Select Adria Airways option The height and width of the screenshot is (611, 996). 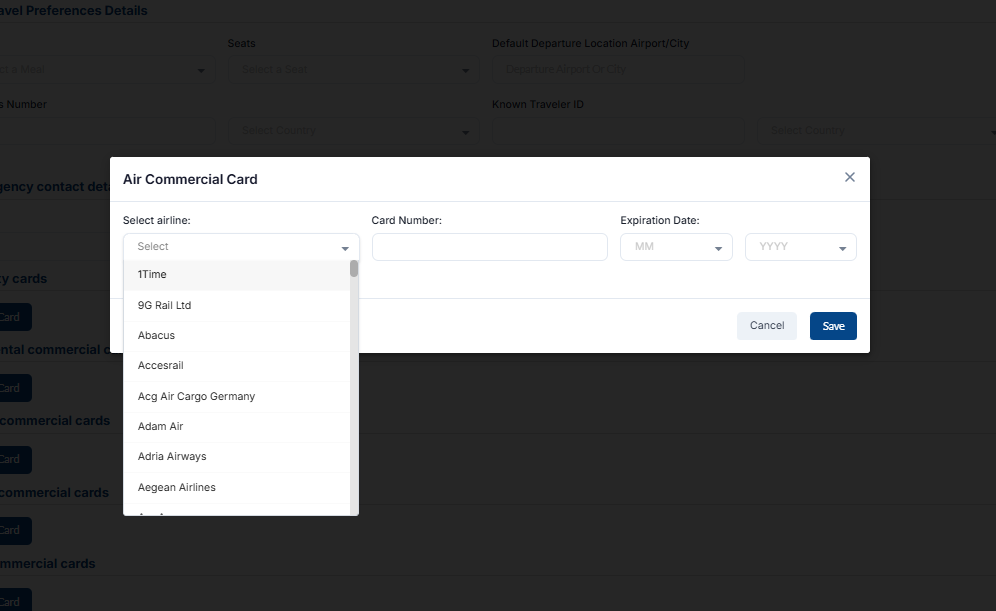click(x=236, y=457)
